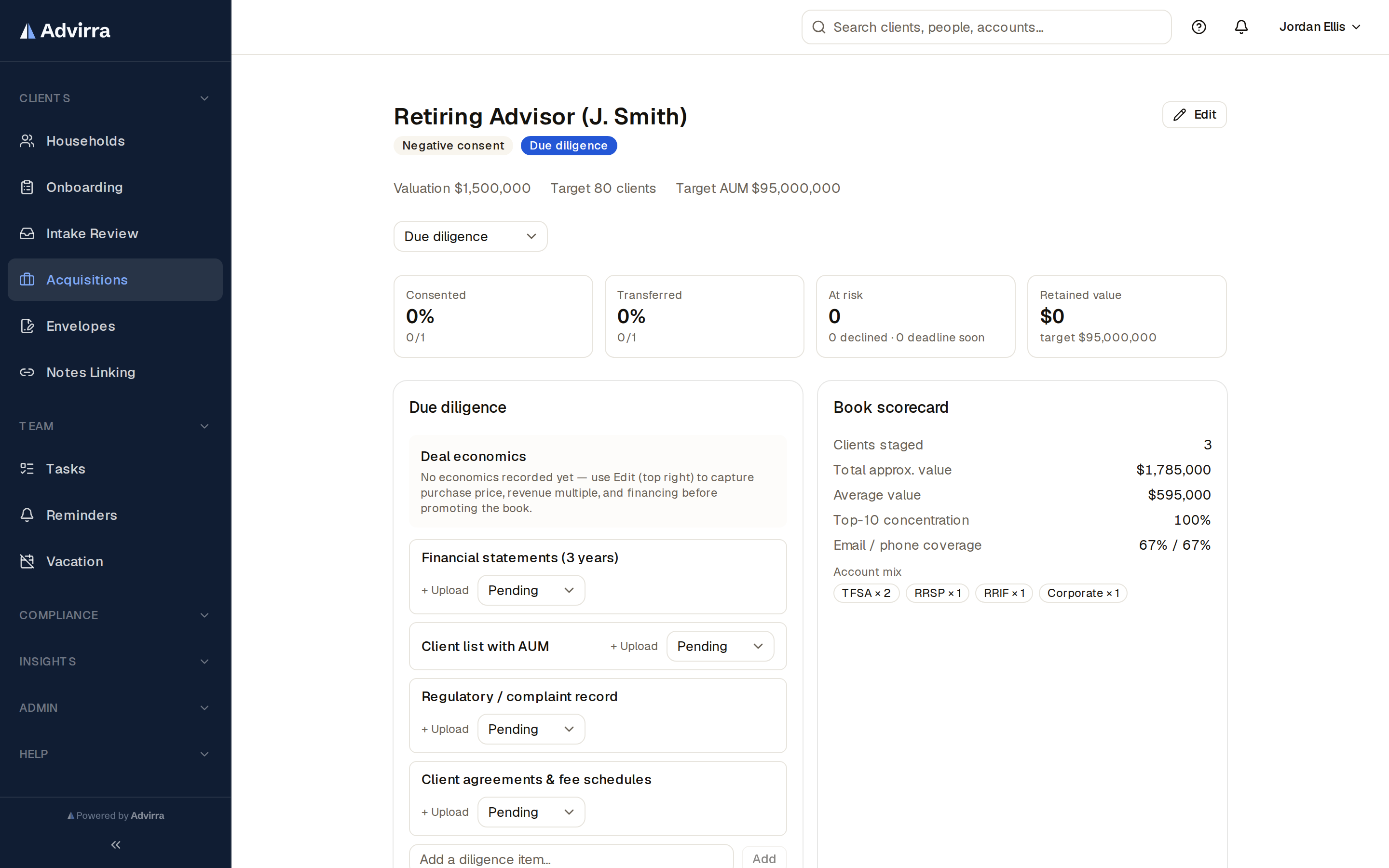Open Notes Linking
Viewport: 1389px width, 868px height.
115,372
